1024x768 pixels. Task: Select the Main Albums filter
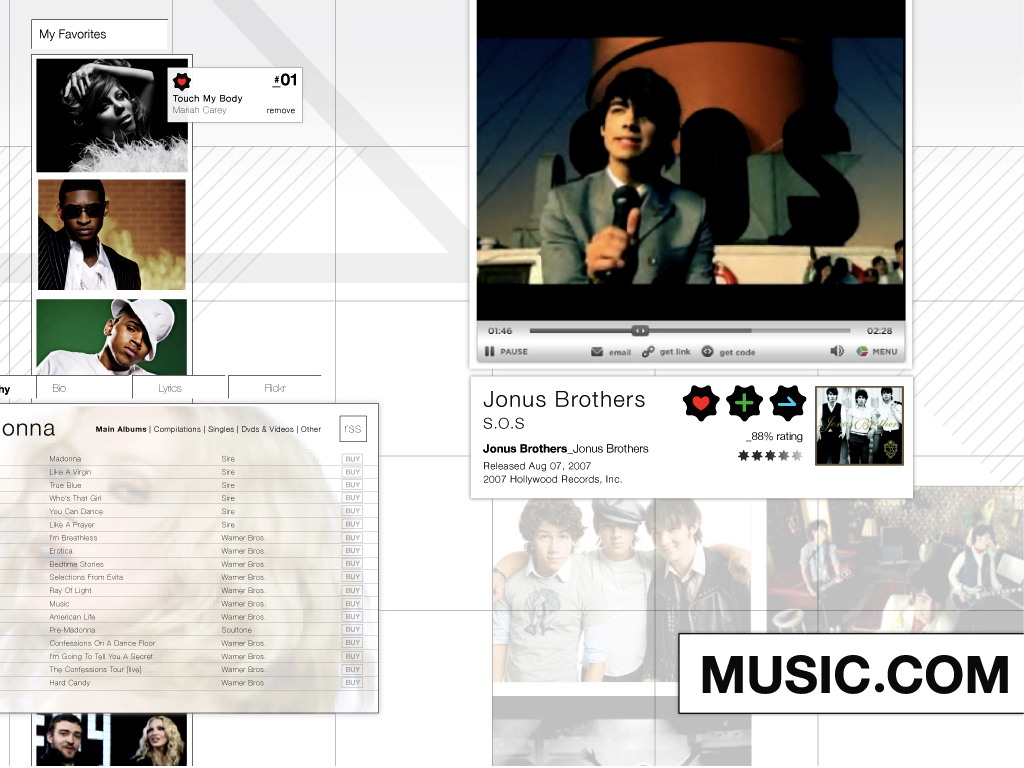121,429
